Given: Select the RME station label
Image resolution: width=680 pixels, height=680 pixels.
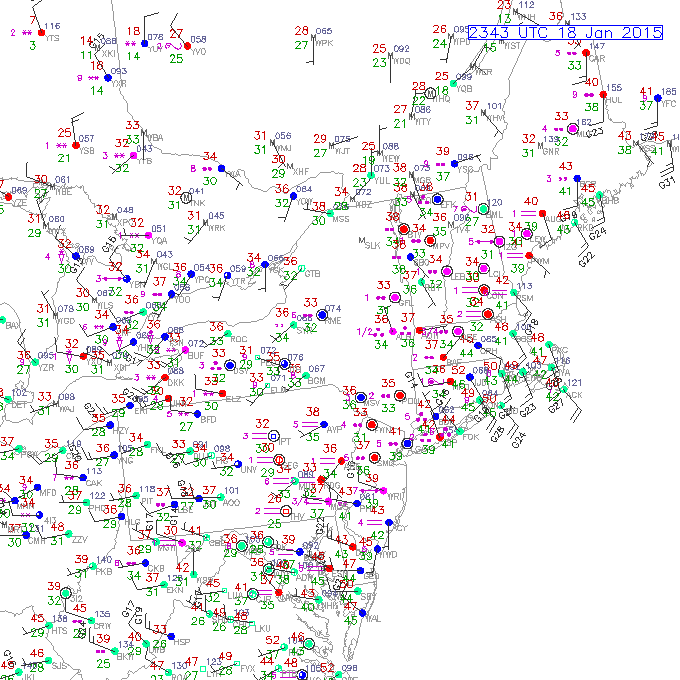Looking at the screenshot, I should (x=333, y=320).
